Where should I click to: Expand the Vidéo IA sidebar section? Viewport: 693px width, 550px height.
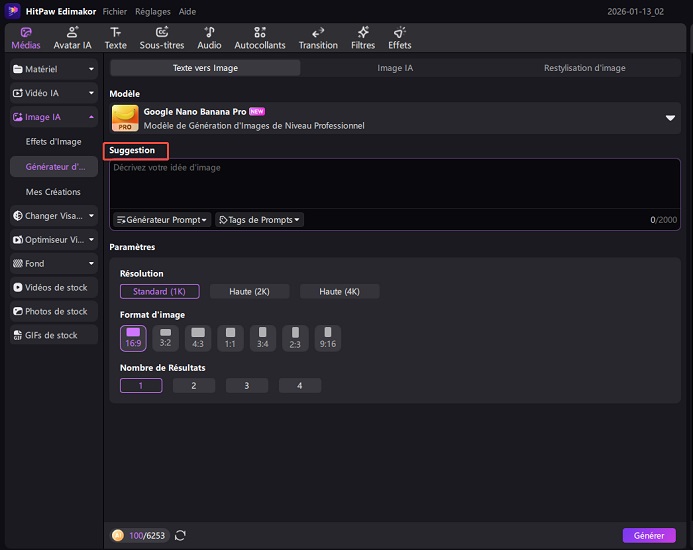pyautogui.click(x=53, y=93)
